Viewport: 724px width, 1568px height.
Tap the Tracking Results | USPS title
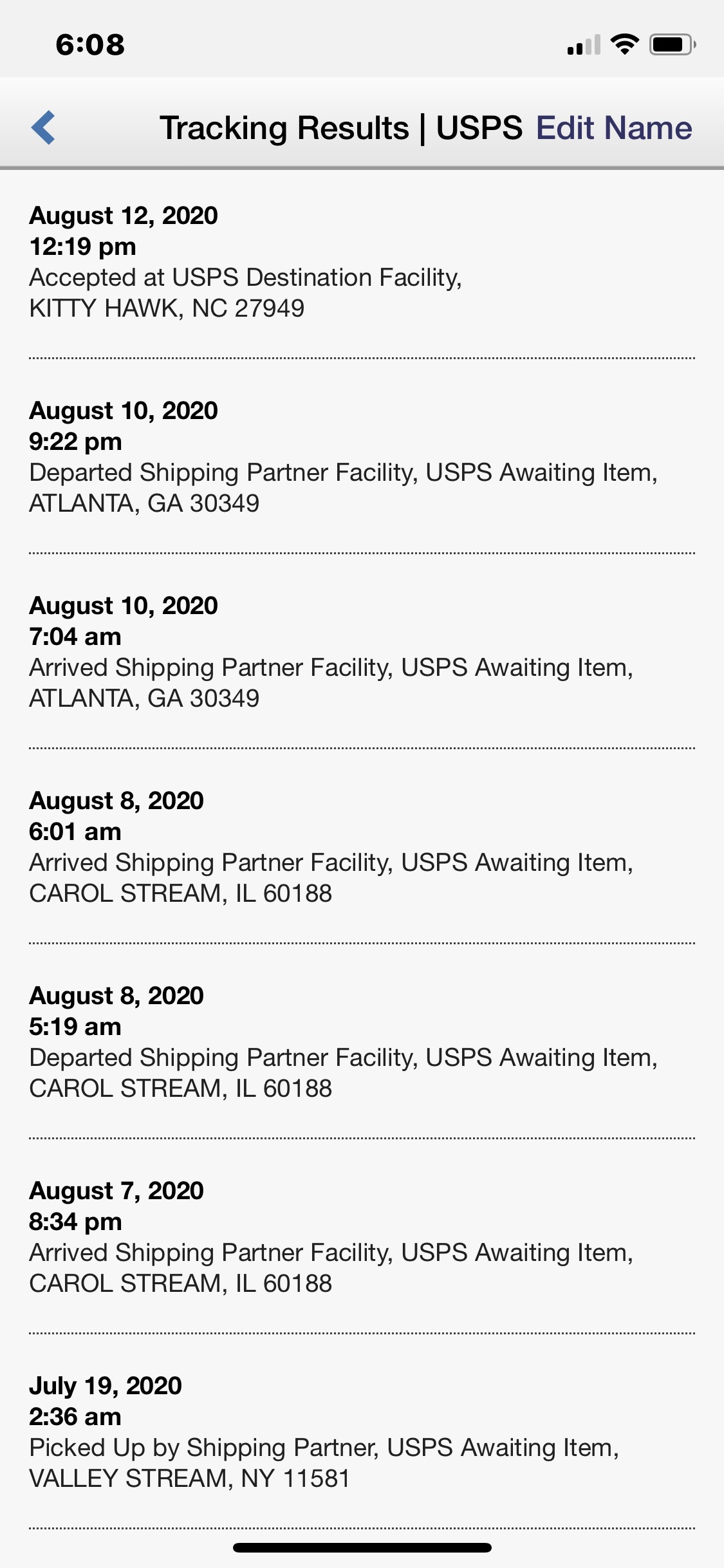(341, 127)
